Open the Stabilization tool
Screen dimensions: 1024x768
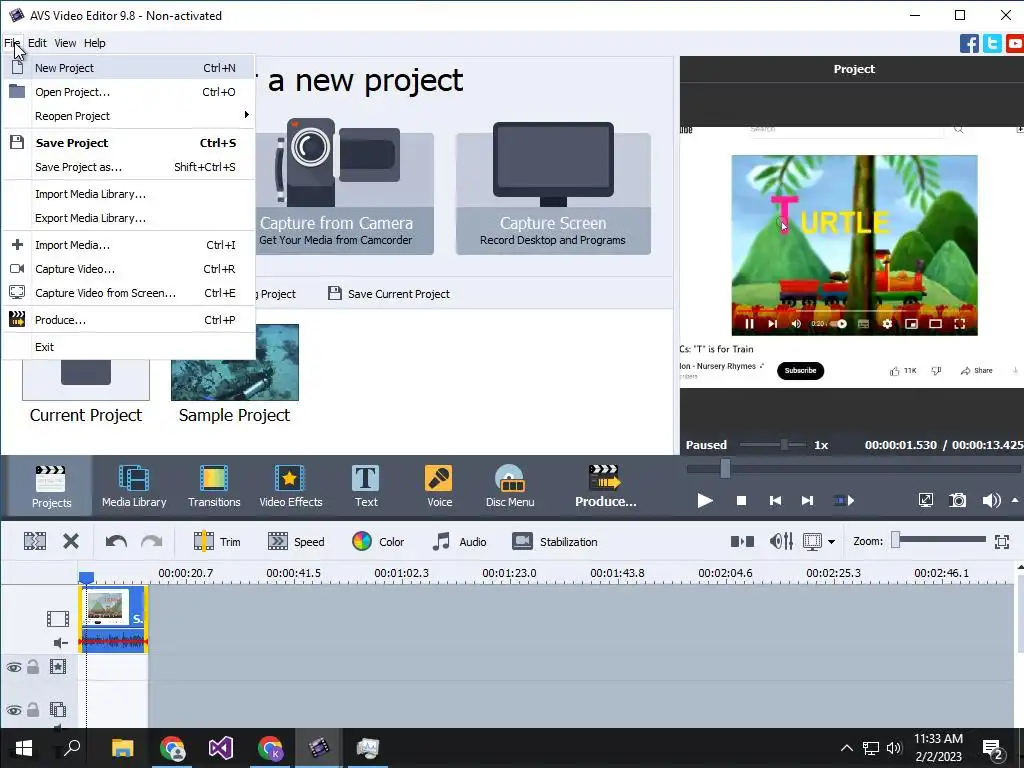pos(555,541)
